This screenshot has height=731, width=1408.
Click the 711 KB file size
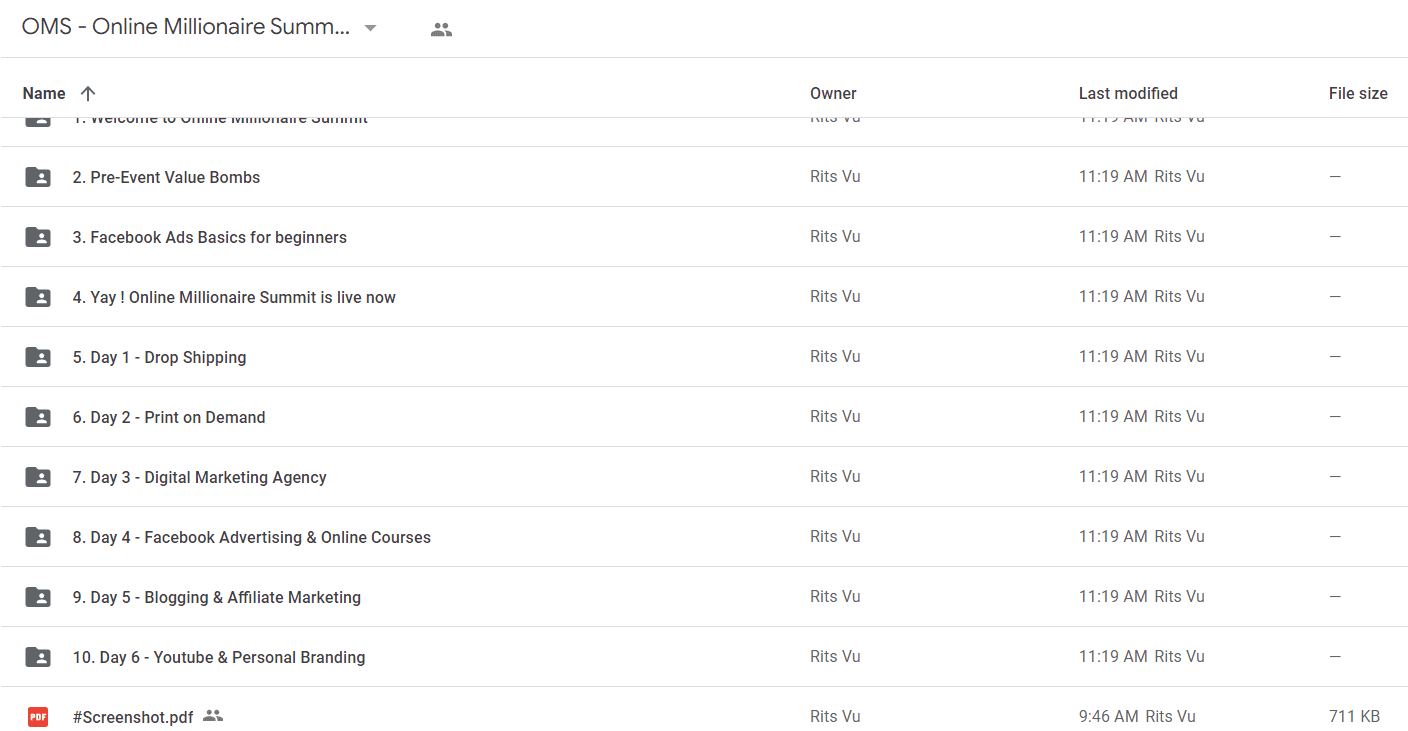pyautogui.click(x=1354, y=716)
